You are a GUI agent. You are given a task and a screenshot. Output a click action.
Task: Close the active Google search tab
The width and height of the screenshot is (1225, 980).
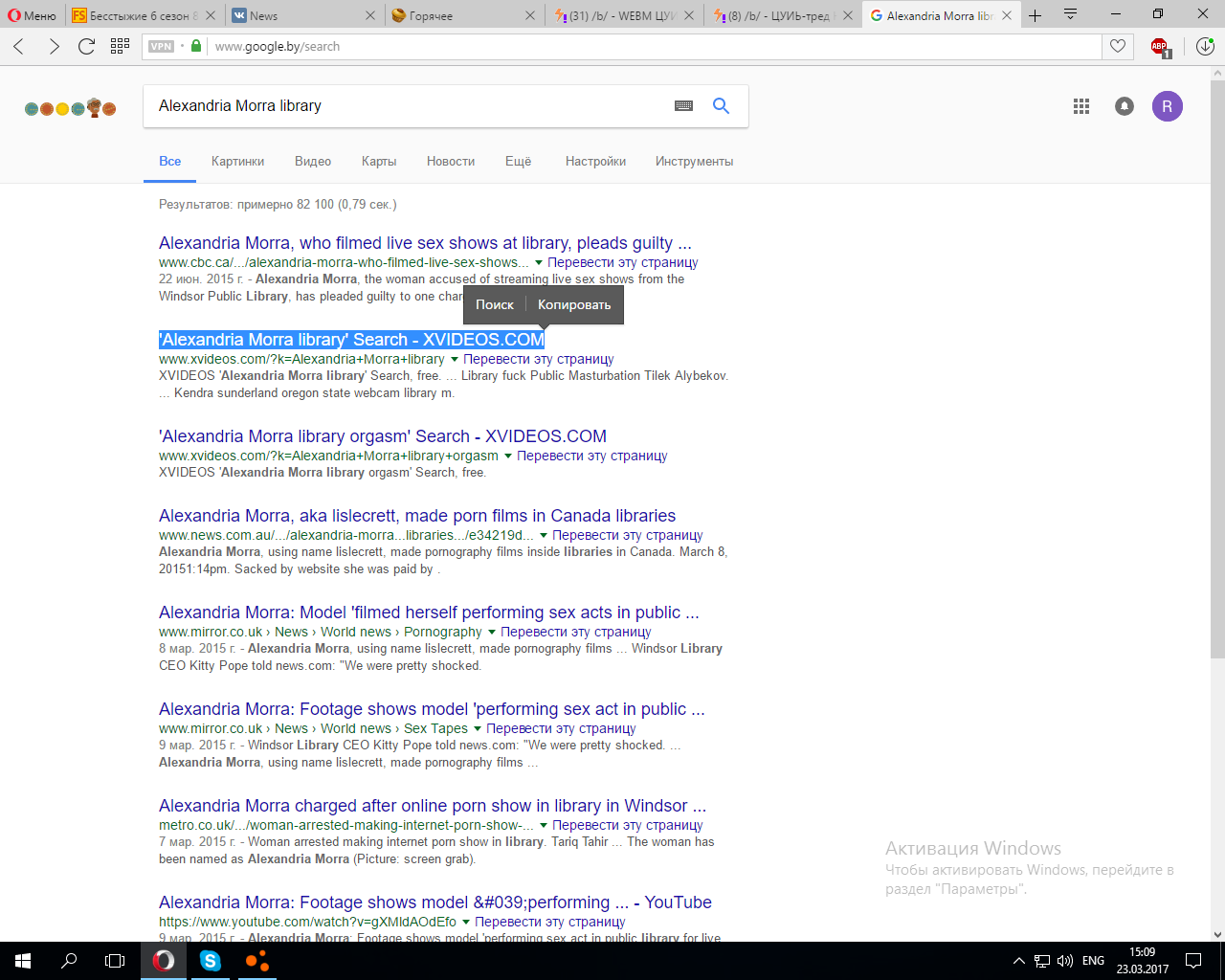click(x=1006, y=15)
